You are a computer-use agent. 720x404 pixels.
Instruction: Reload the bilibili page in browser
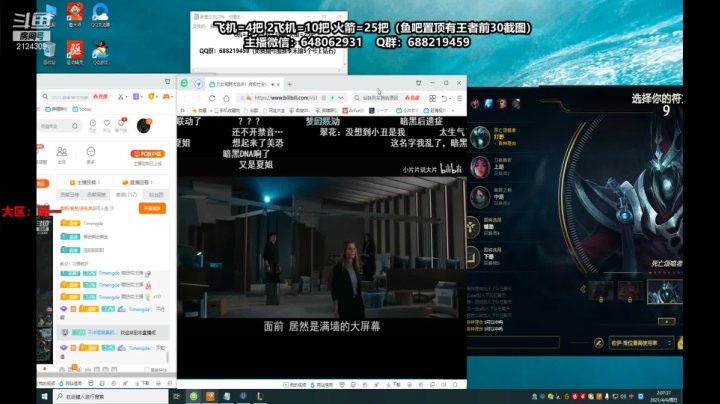[212, 98]
